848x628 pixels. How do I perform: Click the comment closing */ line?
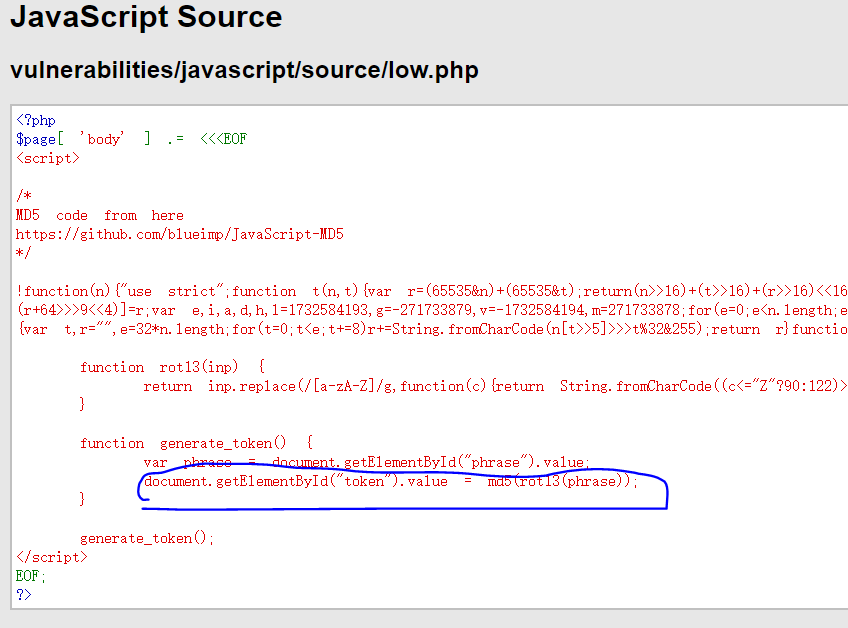(24, 253)
